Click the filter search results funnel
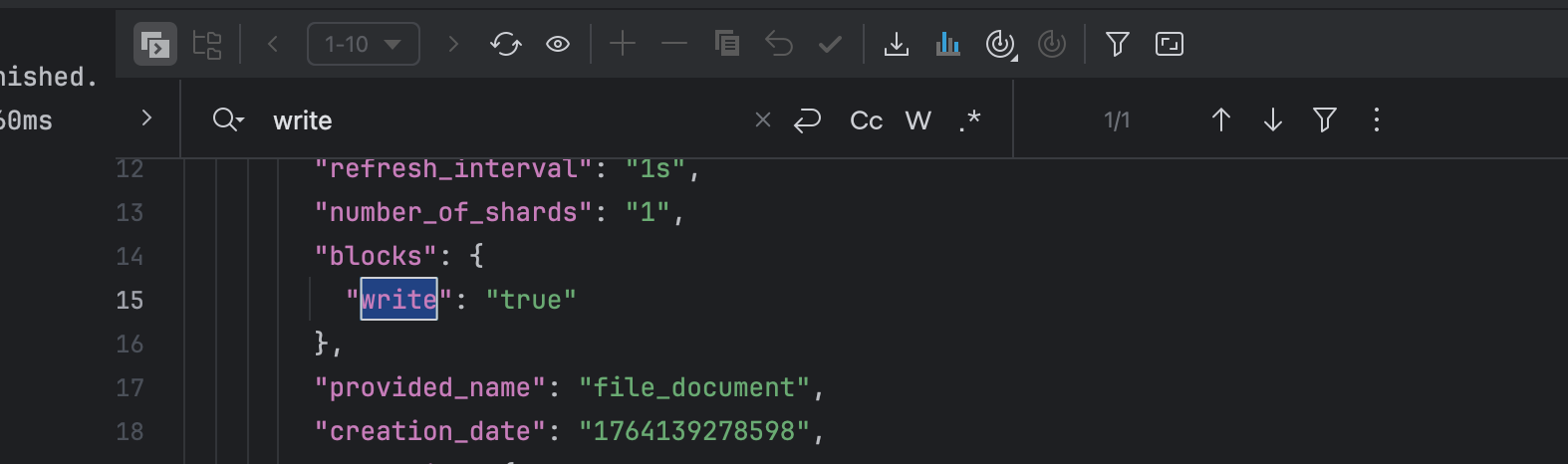The height and width of the screenshot is (464, 1568). point(1325,120)
